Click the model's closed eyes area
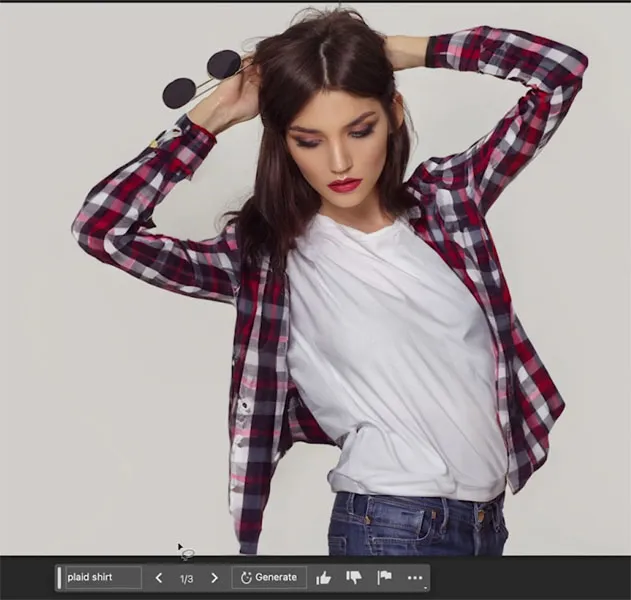The height and width of the screenshot is (600, 631). point(335,137)
